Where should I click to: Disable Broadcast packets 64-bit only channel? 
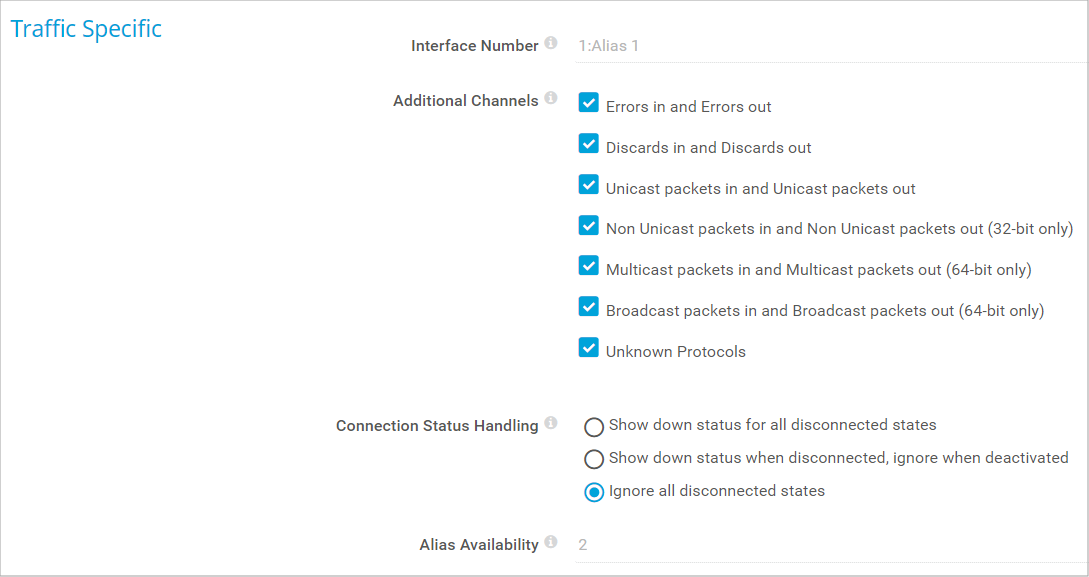tap(589, 307)
